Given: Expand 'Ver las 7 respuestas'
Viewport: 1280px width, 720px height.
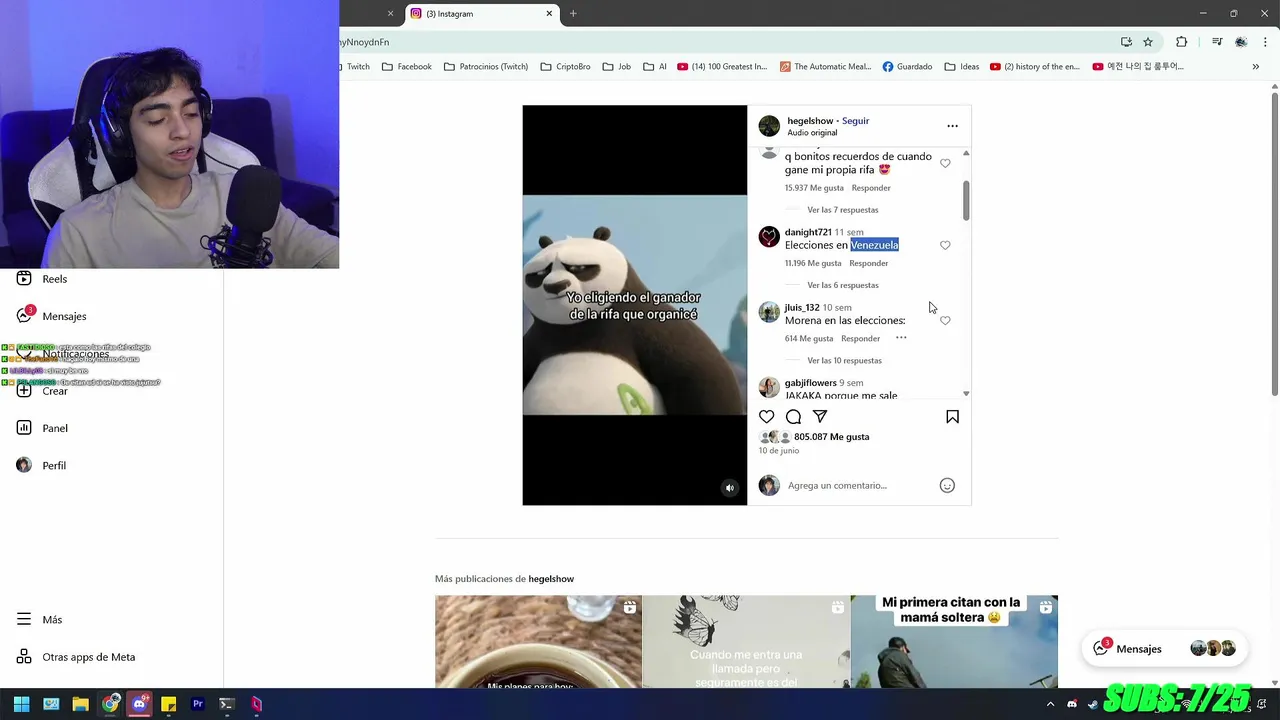Looking at the screenshot, I should (x=843, y=210).
